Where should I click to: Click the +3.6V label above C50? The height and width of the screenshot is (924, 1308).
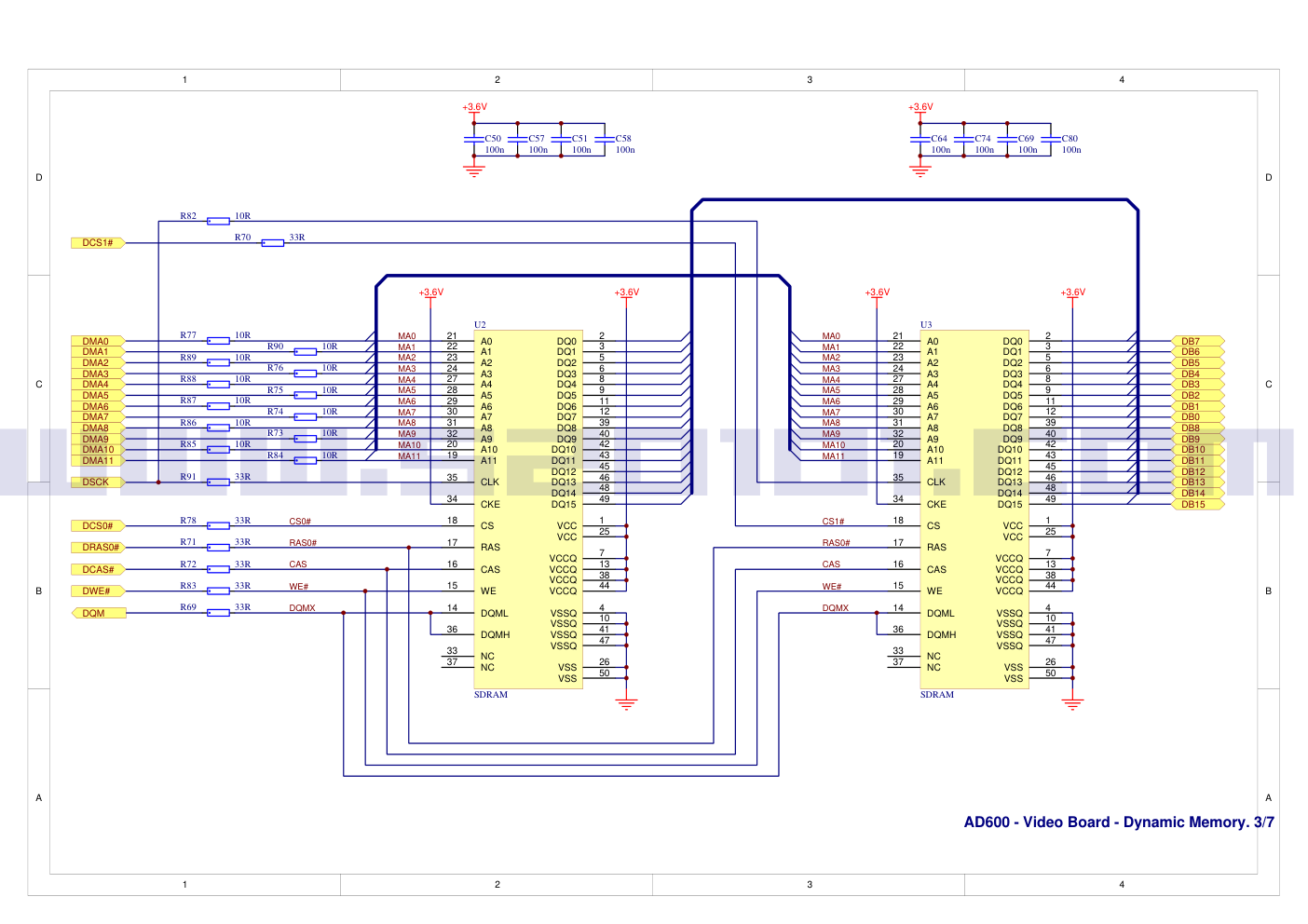tap(474, 107)
